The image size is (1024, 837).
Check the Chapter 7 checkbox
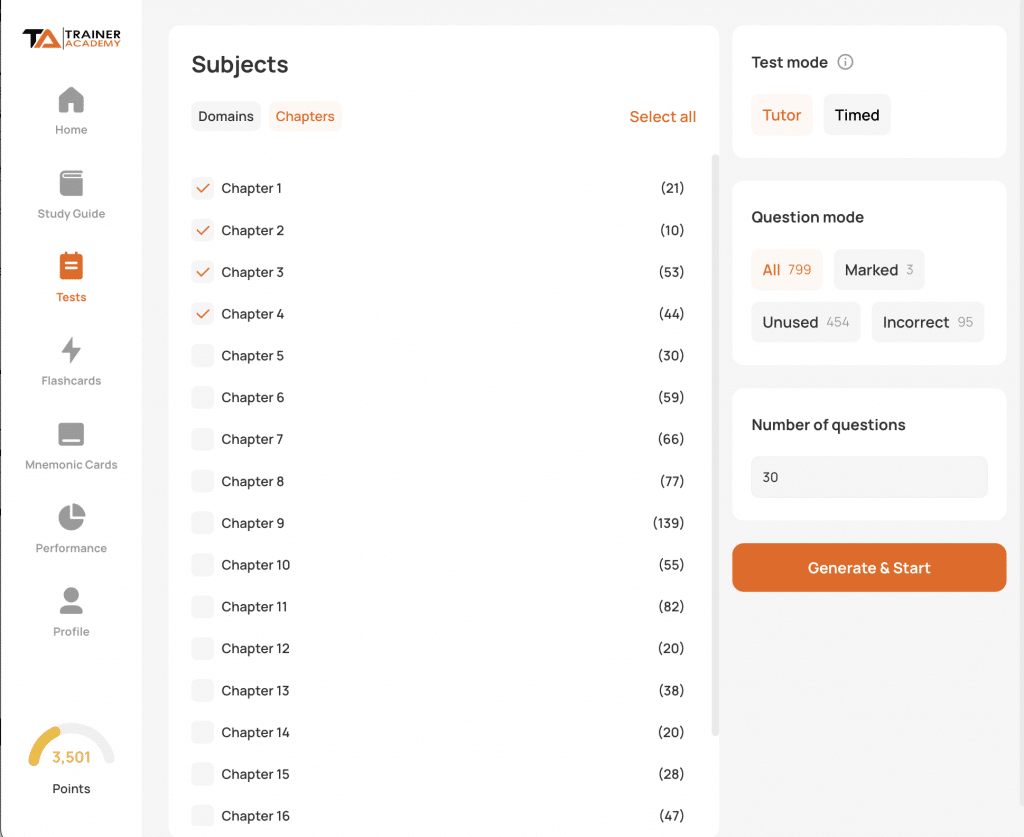pos(203,439)
